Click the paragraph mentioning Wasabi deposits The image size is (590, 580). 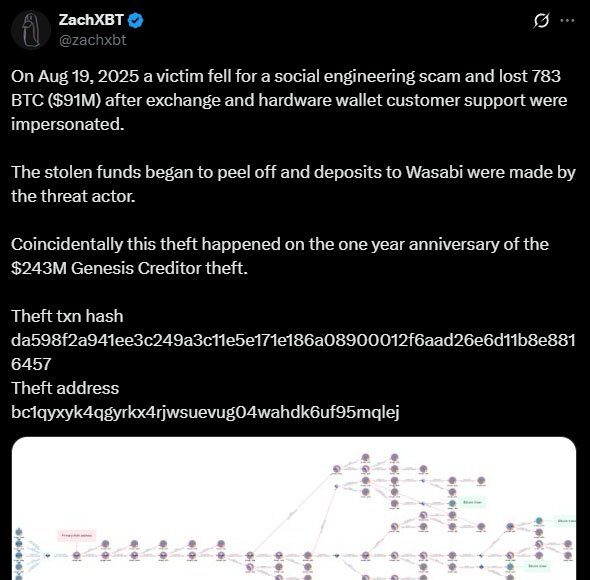pyautogui.click(x=293, y=184)
